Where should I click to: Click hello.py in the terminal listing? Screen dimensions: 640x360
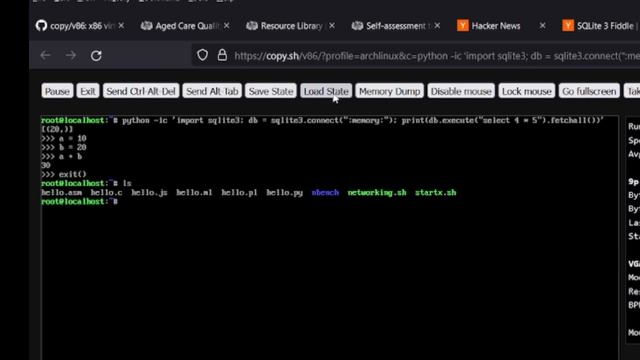coord(284,193)
